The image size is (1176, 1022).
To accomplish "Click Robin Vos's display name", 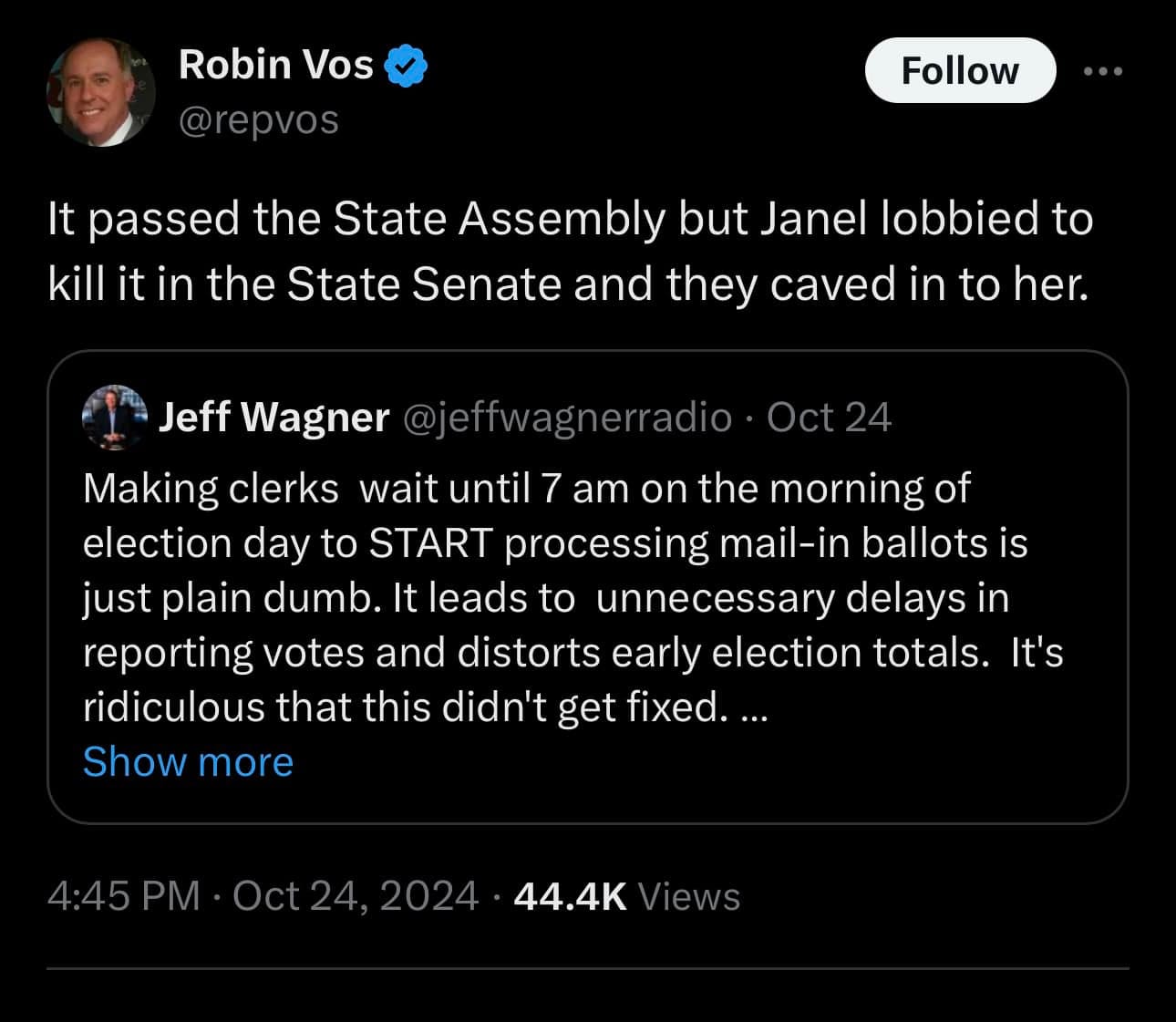I will pyautogui.click(x=275, y=63).
